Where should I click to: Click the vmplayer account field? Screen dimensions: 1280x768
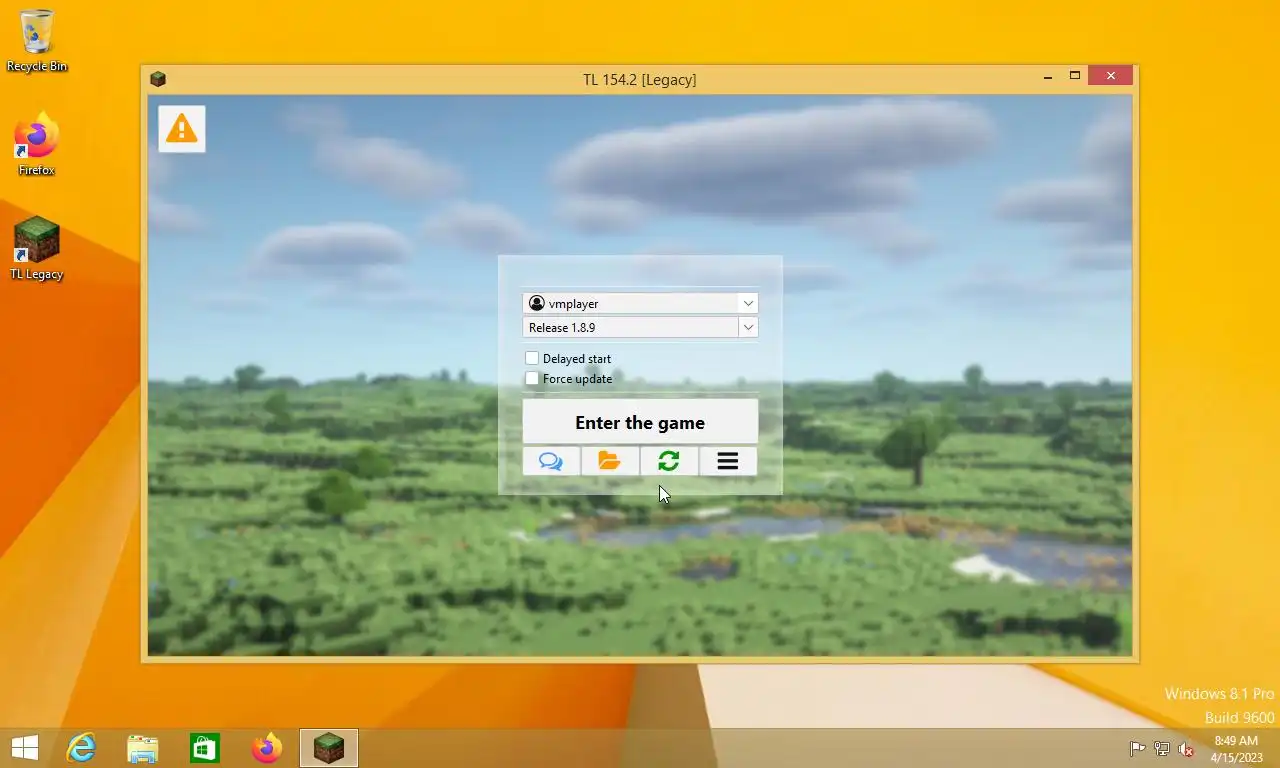[x=640, y=303]
